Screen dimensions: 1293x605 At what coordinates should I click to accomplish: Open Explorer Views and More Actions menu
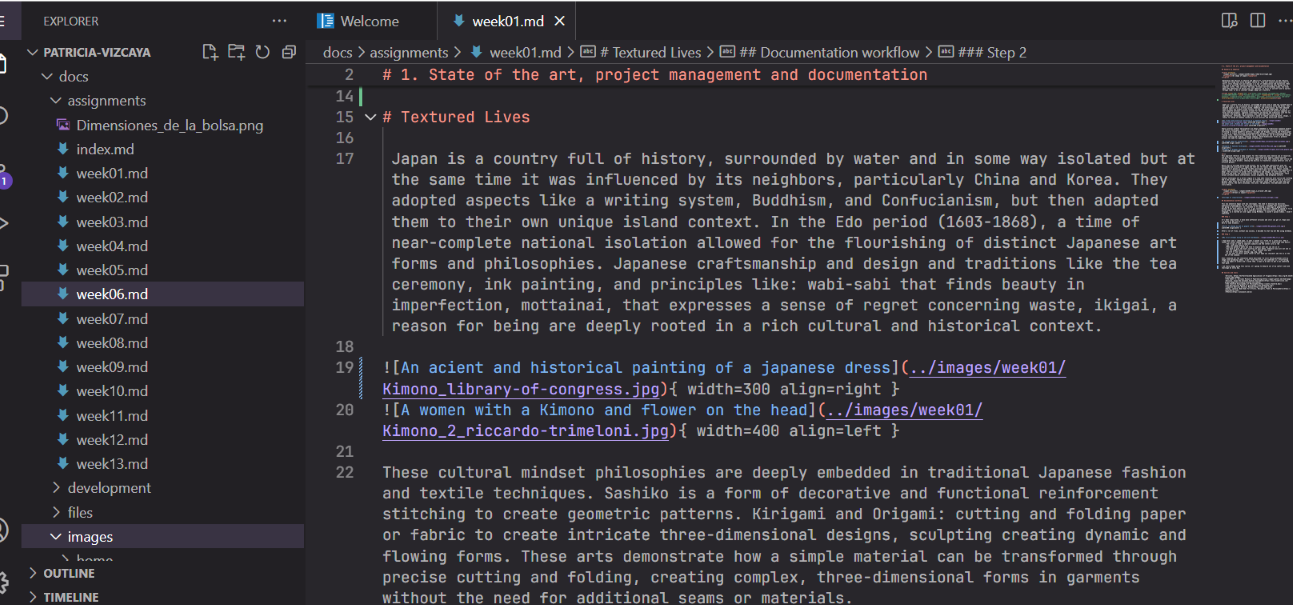coord(279,21)
